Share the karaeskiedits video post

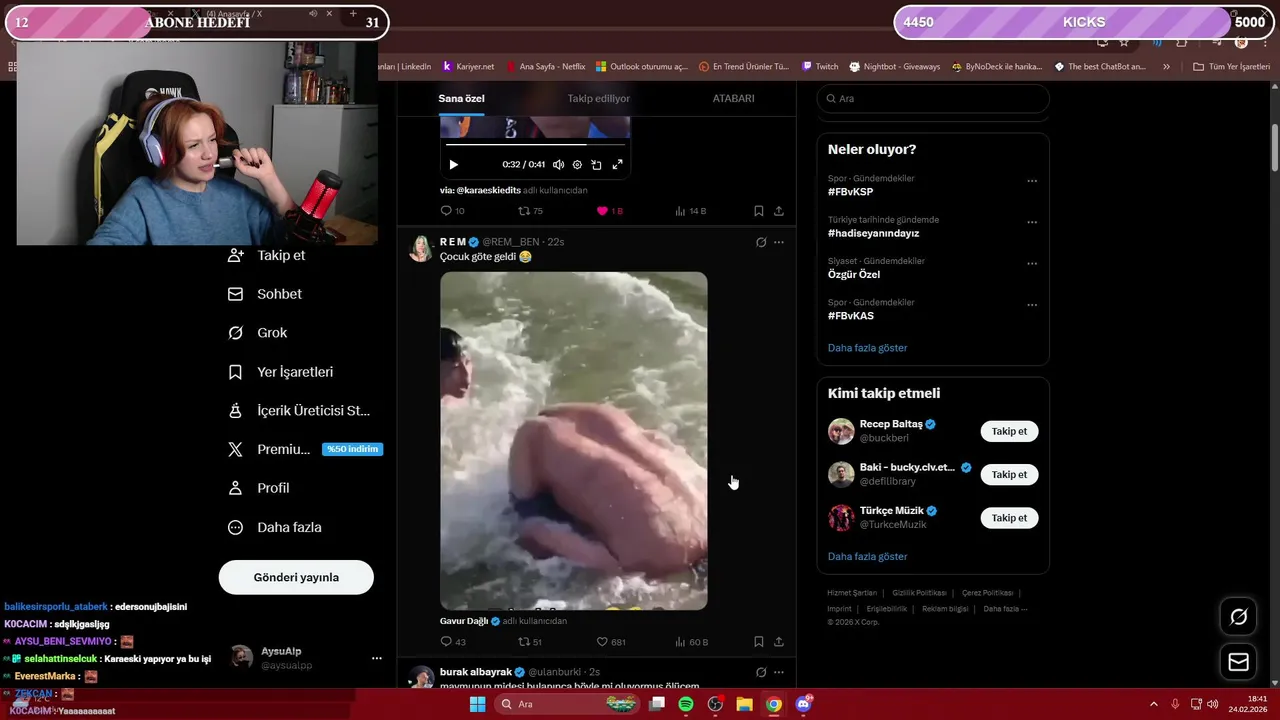(x=779, y=211)
